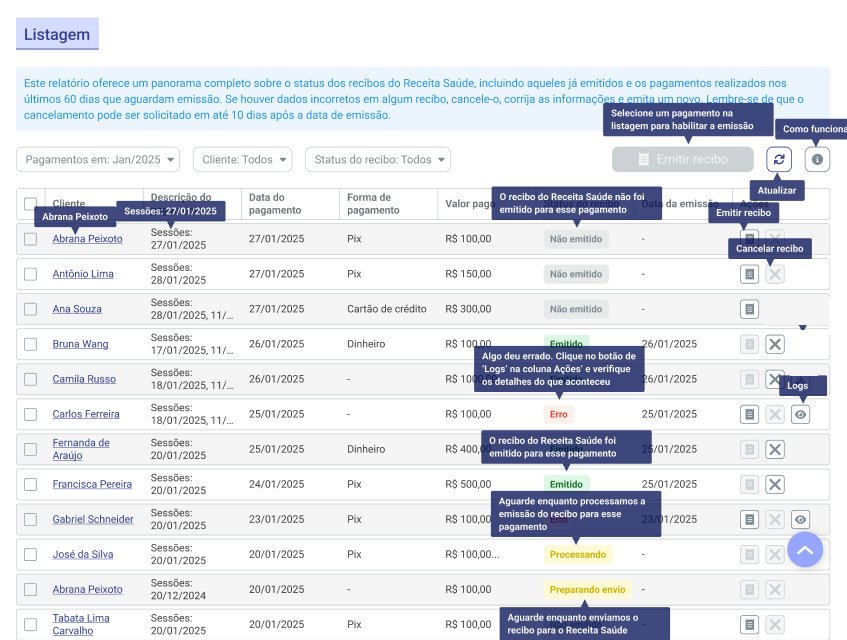This screenshot has width=847, height=640.
Task: Cancel receipt for Francisca Pereira
Action: (x=775, y=484)
